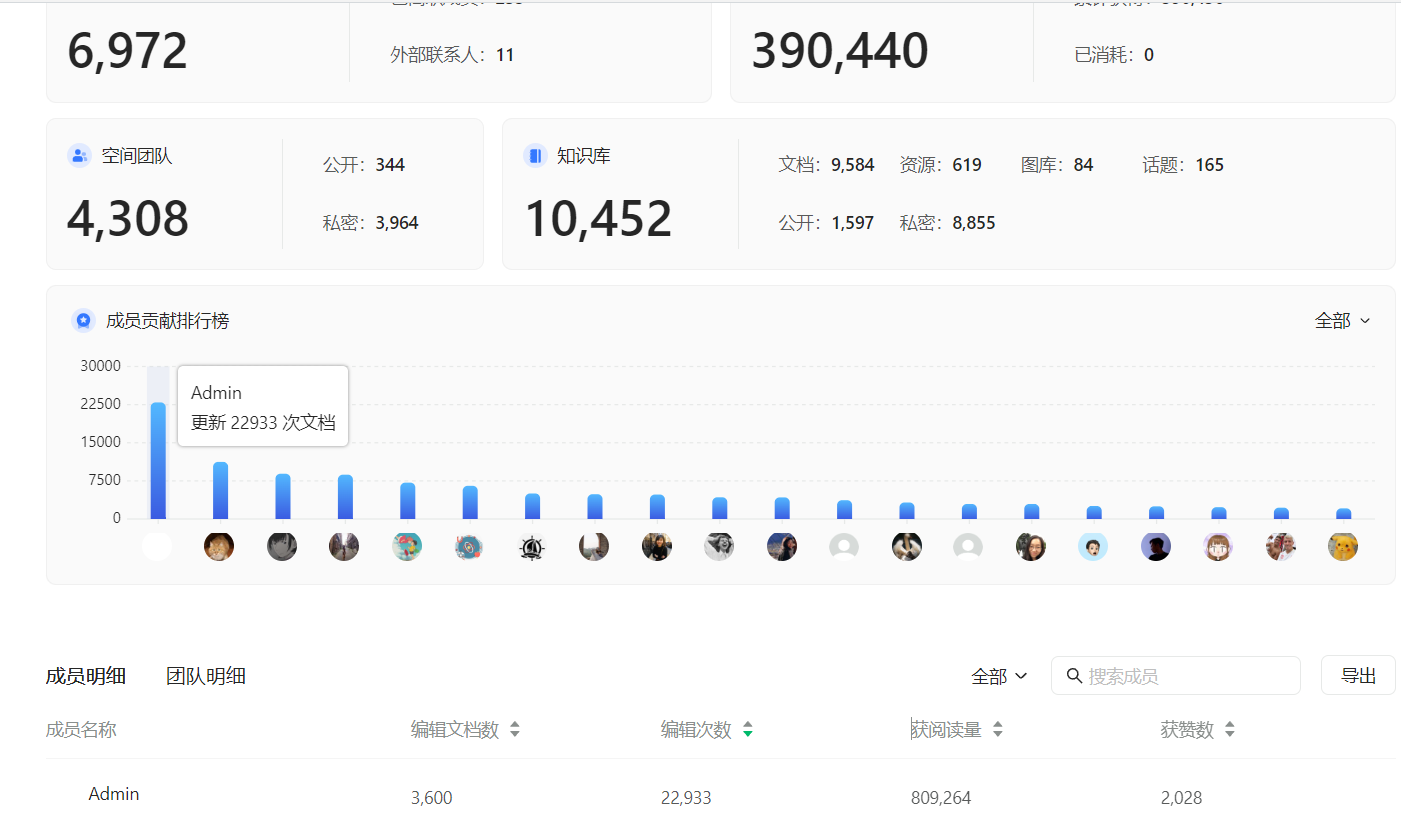The width and height of the screenshot is (1401, 820).
Task: Sort by 获赞数 column arrows
Action: (x=1229, y=730)
